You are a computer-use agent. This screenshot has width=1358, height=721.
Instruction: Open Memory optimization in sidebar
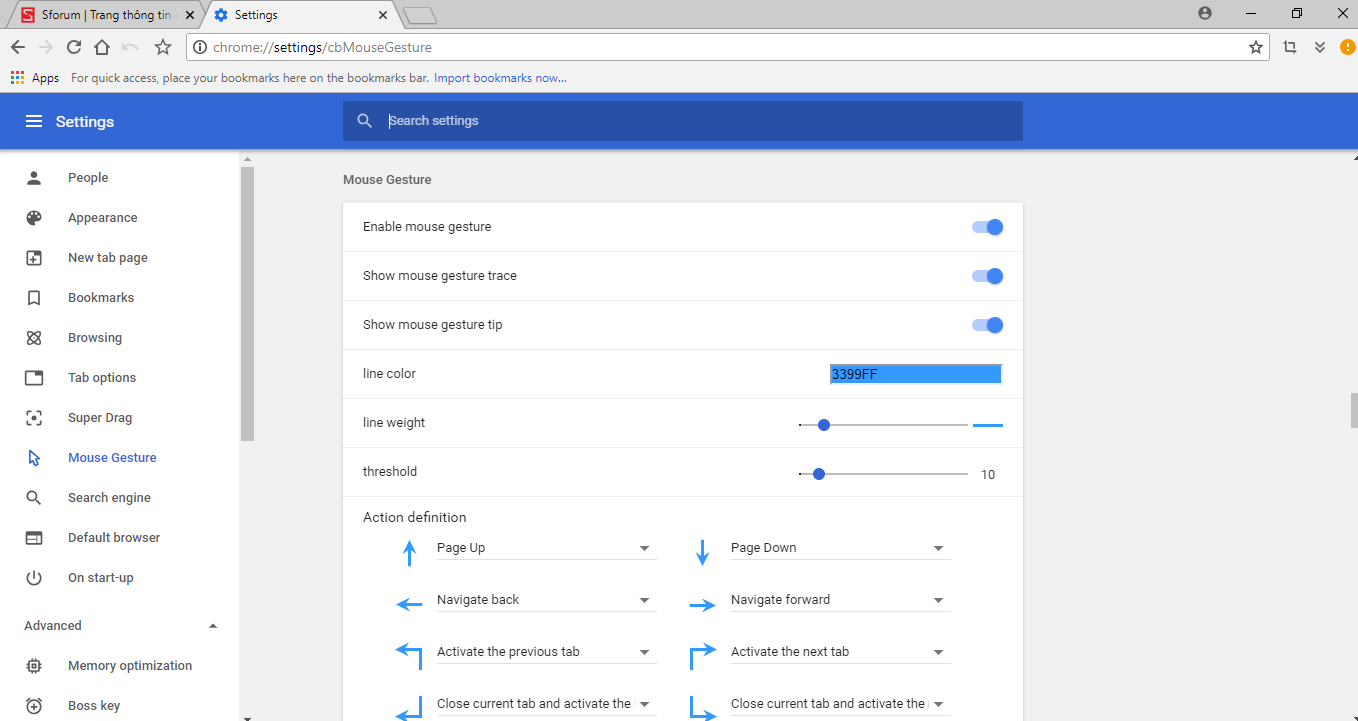(x=129, y=666)
